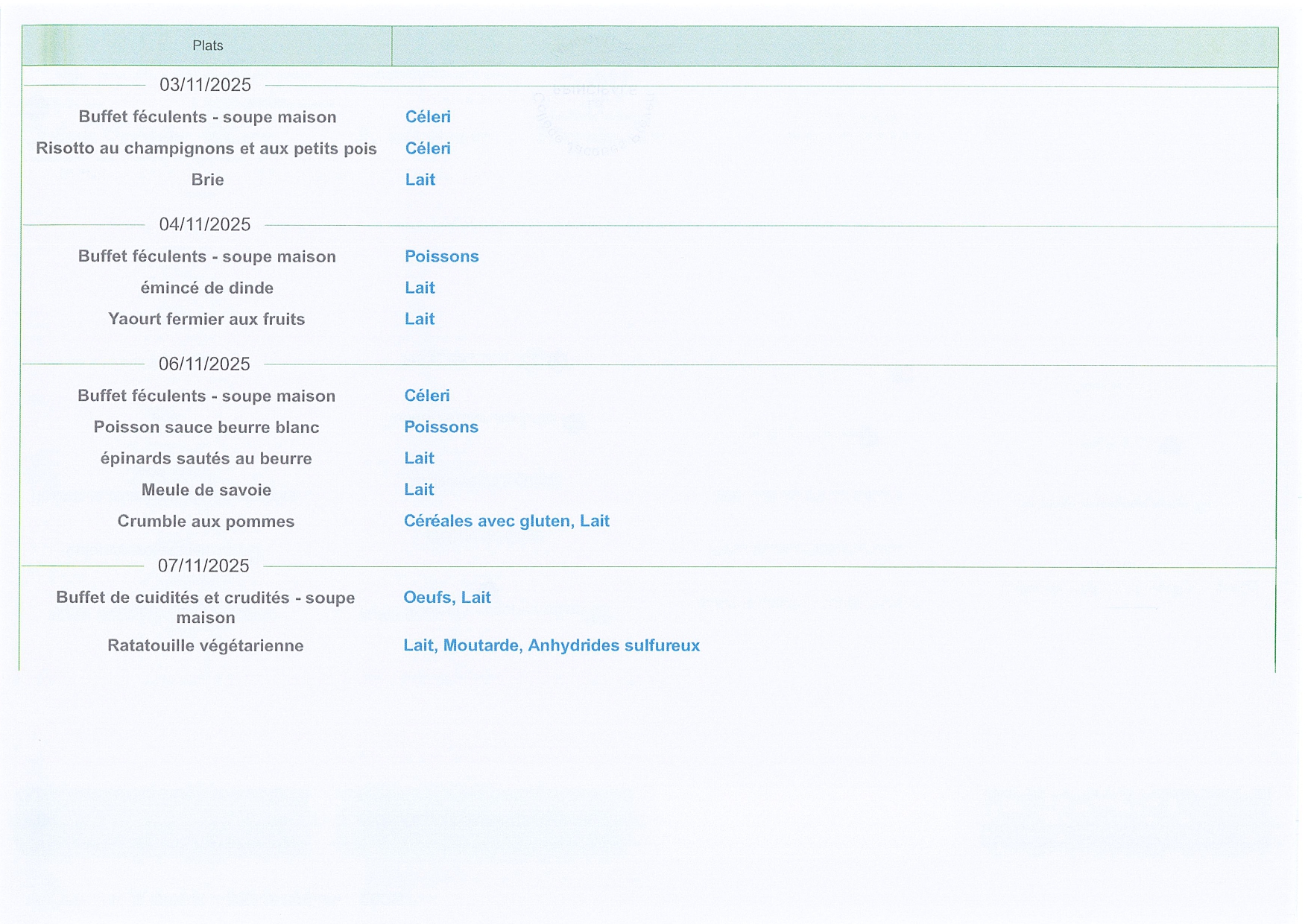Open the Crumble aux pommes dish
1308x924 pixels.
[x=206, y=521]
